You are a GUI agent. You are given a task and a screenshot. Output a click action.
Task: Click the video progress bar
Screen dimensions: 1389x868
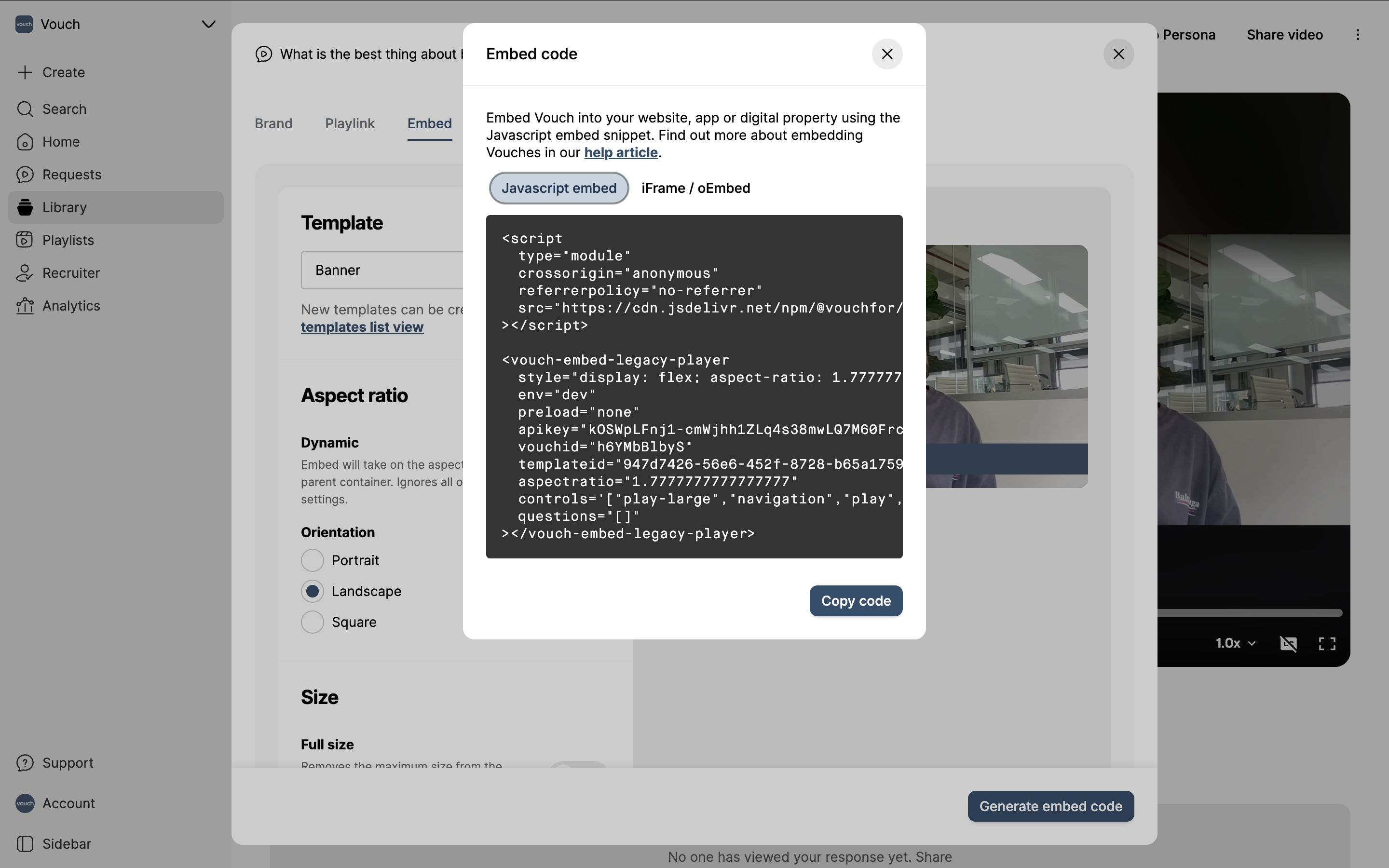click(x=1249, y=613)
